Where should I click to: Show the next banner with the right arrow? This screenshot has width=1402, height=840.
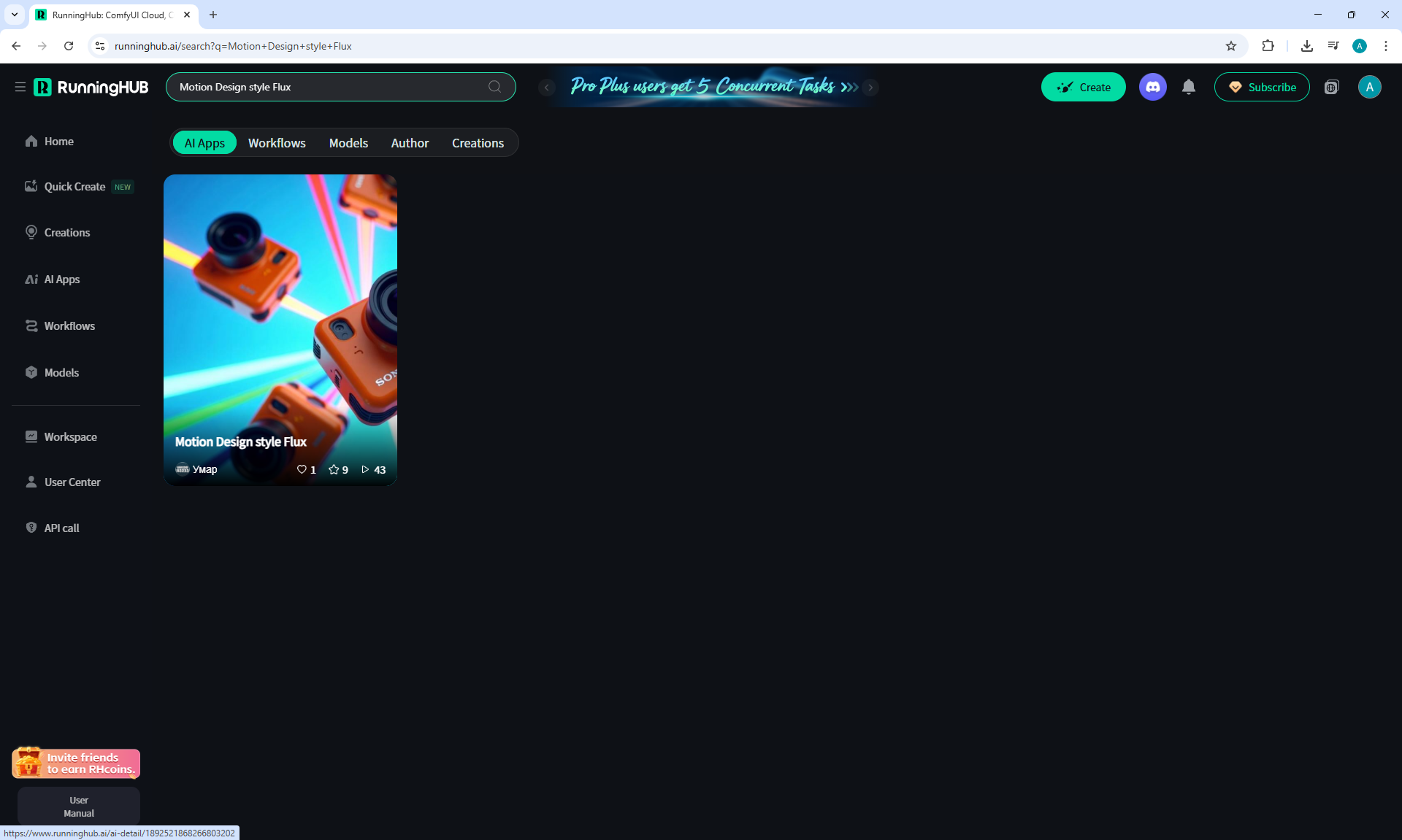[870, 87]
